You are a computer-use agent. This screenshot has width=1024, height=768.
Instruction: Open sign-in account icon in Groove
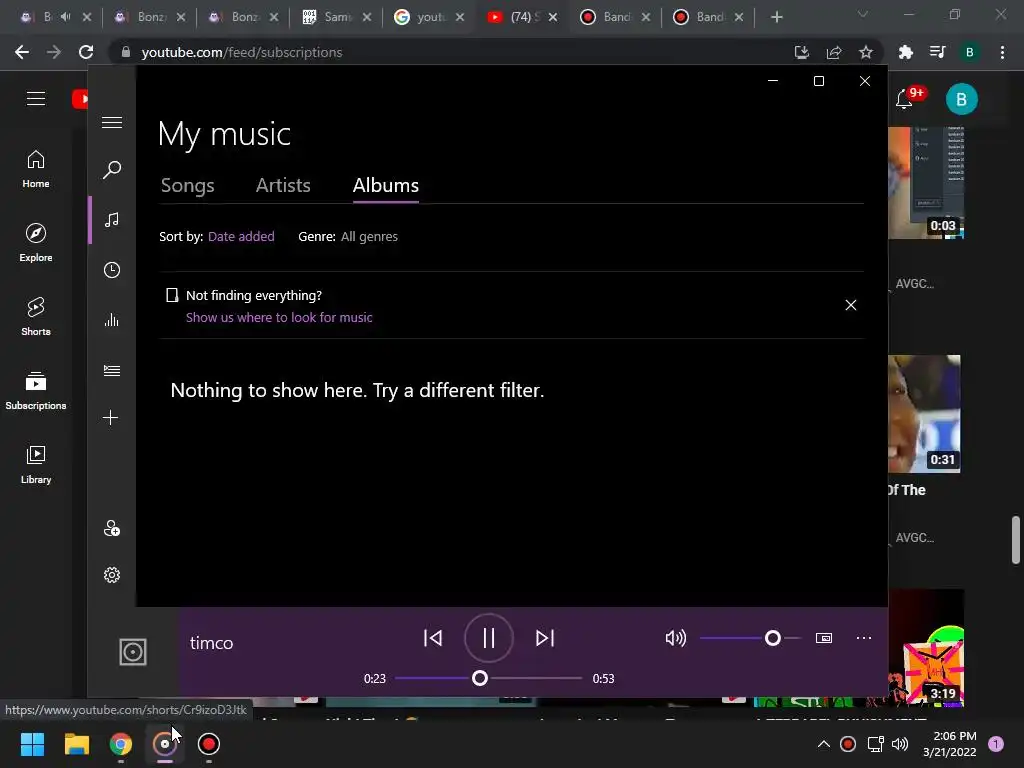(x=112, y=528)
